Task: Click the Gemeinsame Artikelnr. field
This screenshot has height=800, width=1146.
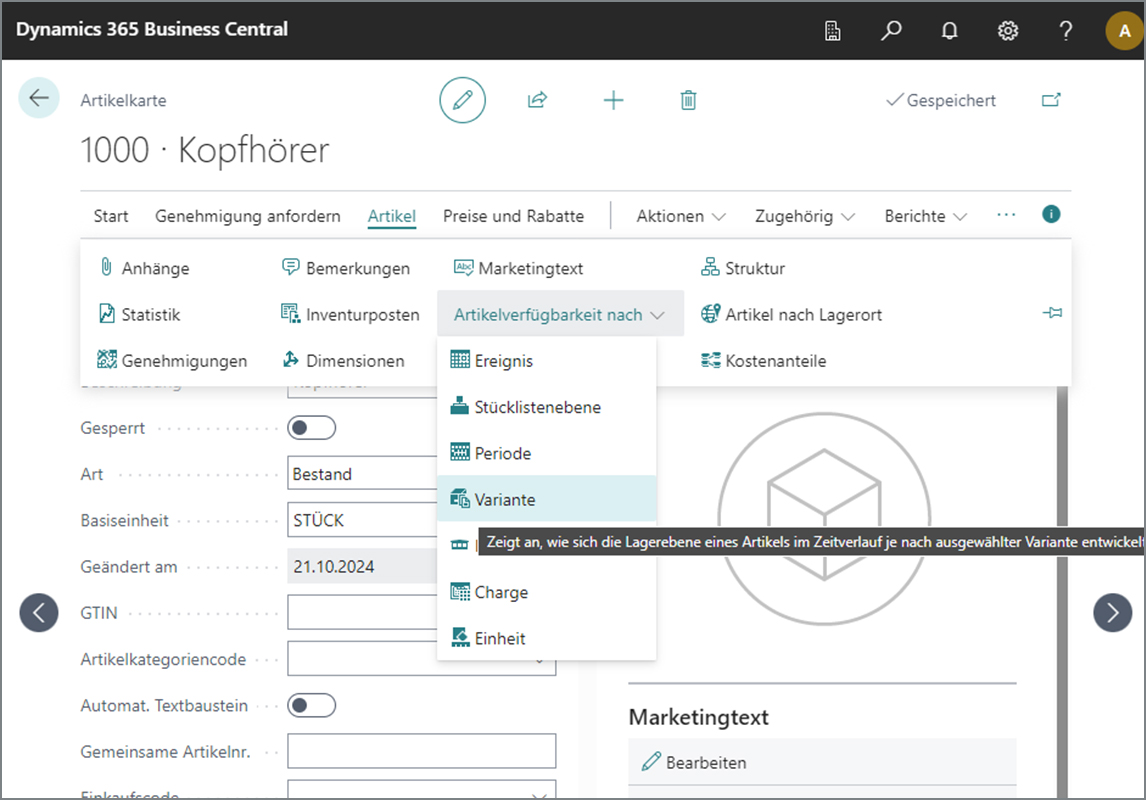Action: (422, 751)
